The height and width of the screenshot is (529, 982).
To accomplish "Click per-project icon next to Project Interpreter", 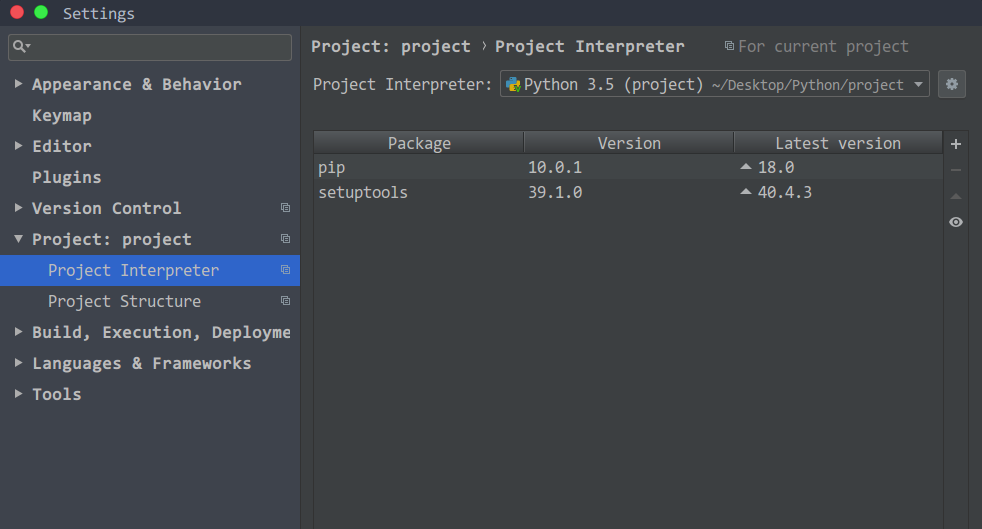I will (x=286, y=270).
